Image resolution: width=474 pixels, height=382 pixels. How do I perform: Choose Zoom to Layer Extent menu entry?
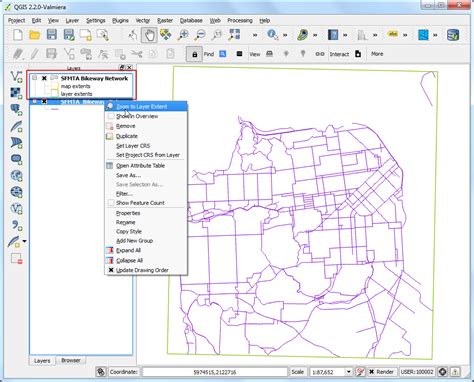[146, 107]
